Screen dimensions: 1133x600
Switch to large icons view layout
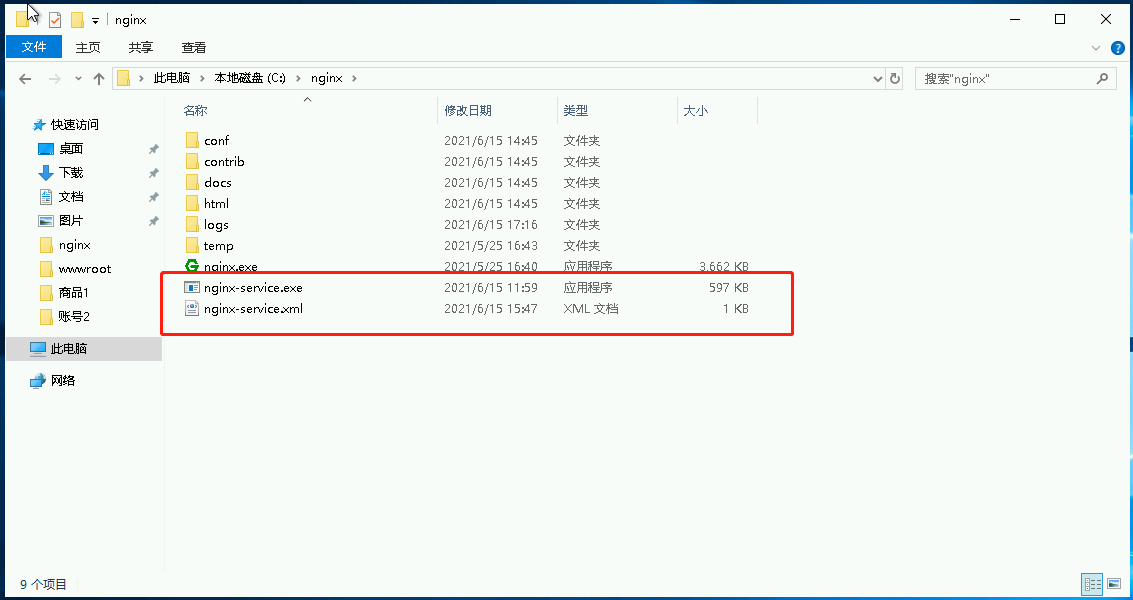[1113, 583]
